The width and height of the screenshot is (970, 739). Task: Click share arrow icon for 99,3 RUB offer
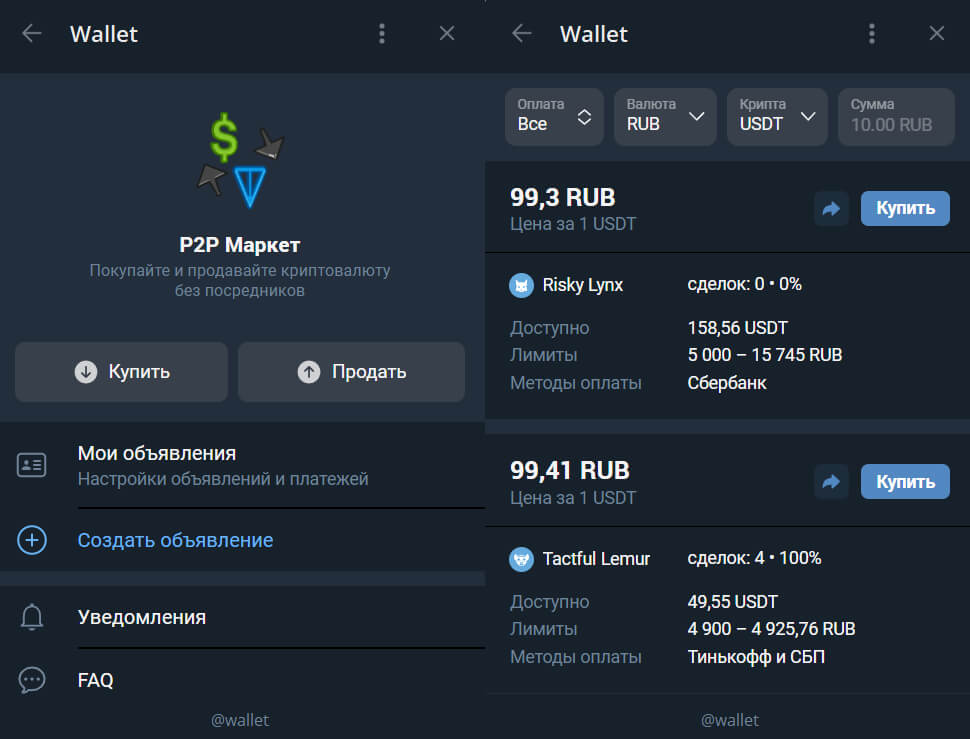(831, 208)
